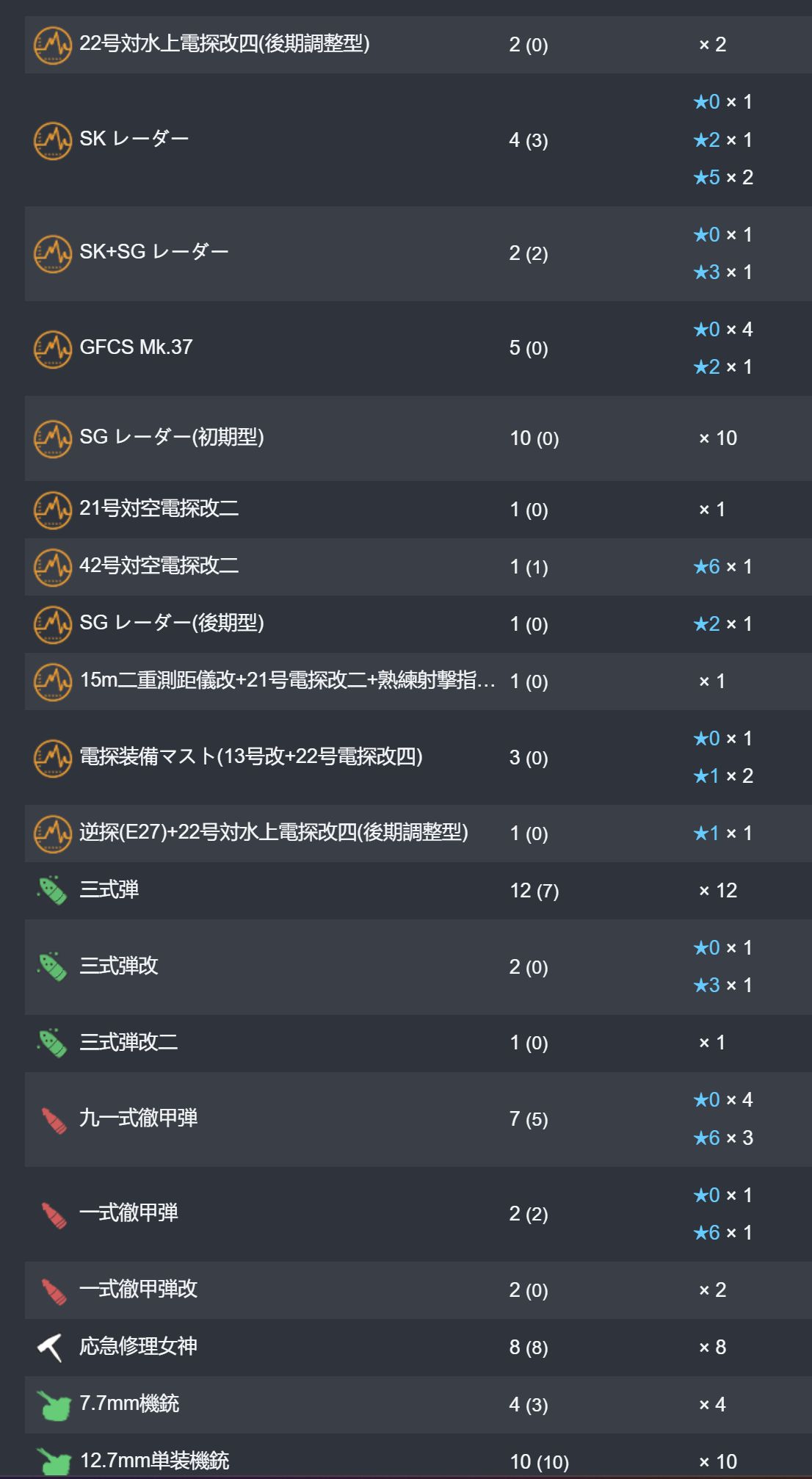The height and width of the screenshot is (1479, 812).
Task: Click the red shell icon for 一式徹甲弾改
Action: (54, 1291)
